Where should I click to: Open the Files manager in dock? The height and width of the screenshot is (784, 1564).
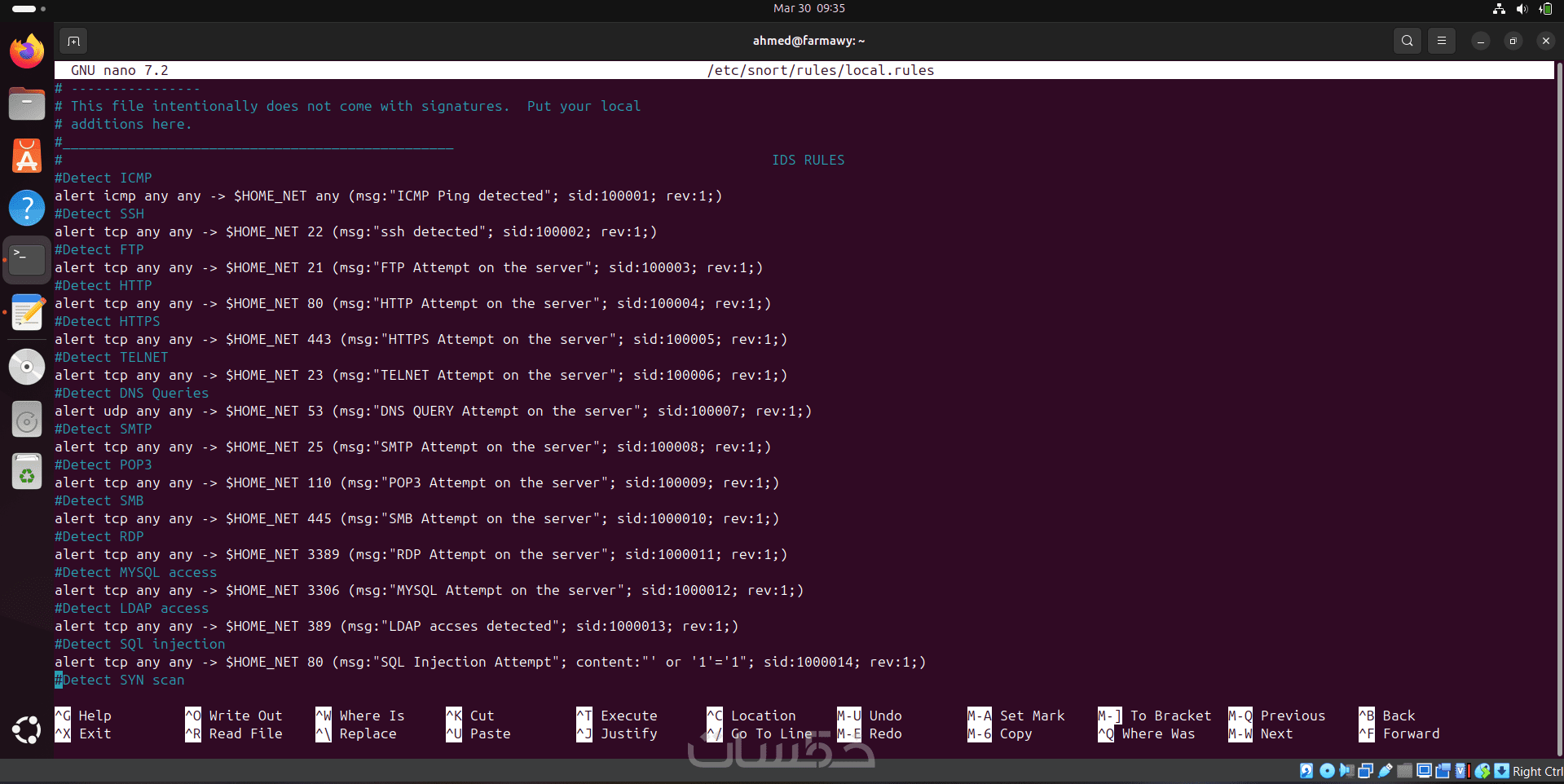tap(27, 104)
